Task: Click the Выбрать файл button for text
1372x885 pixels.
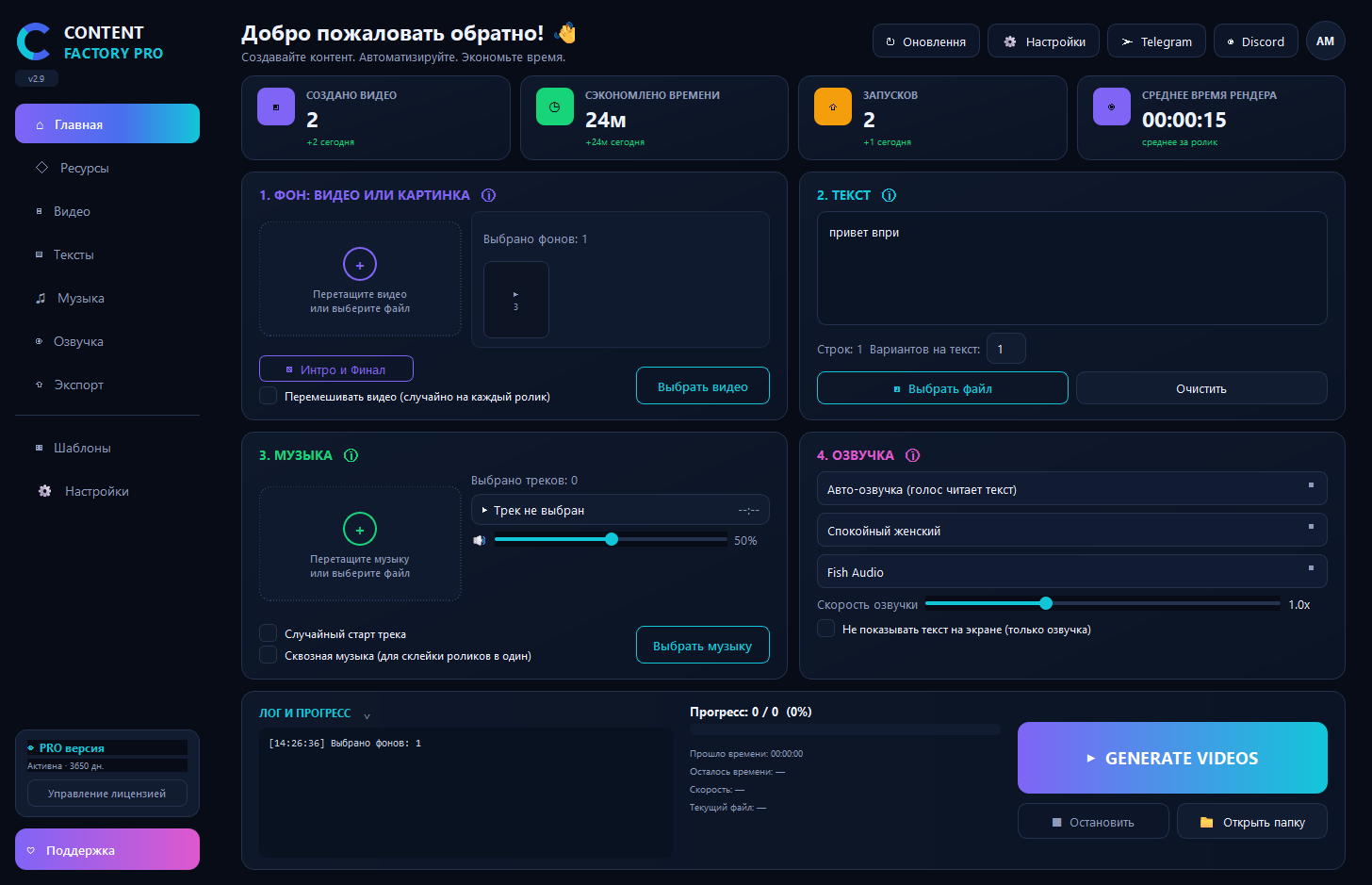Action: pos(942,387)
